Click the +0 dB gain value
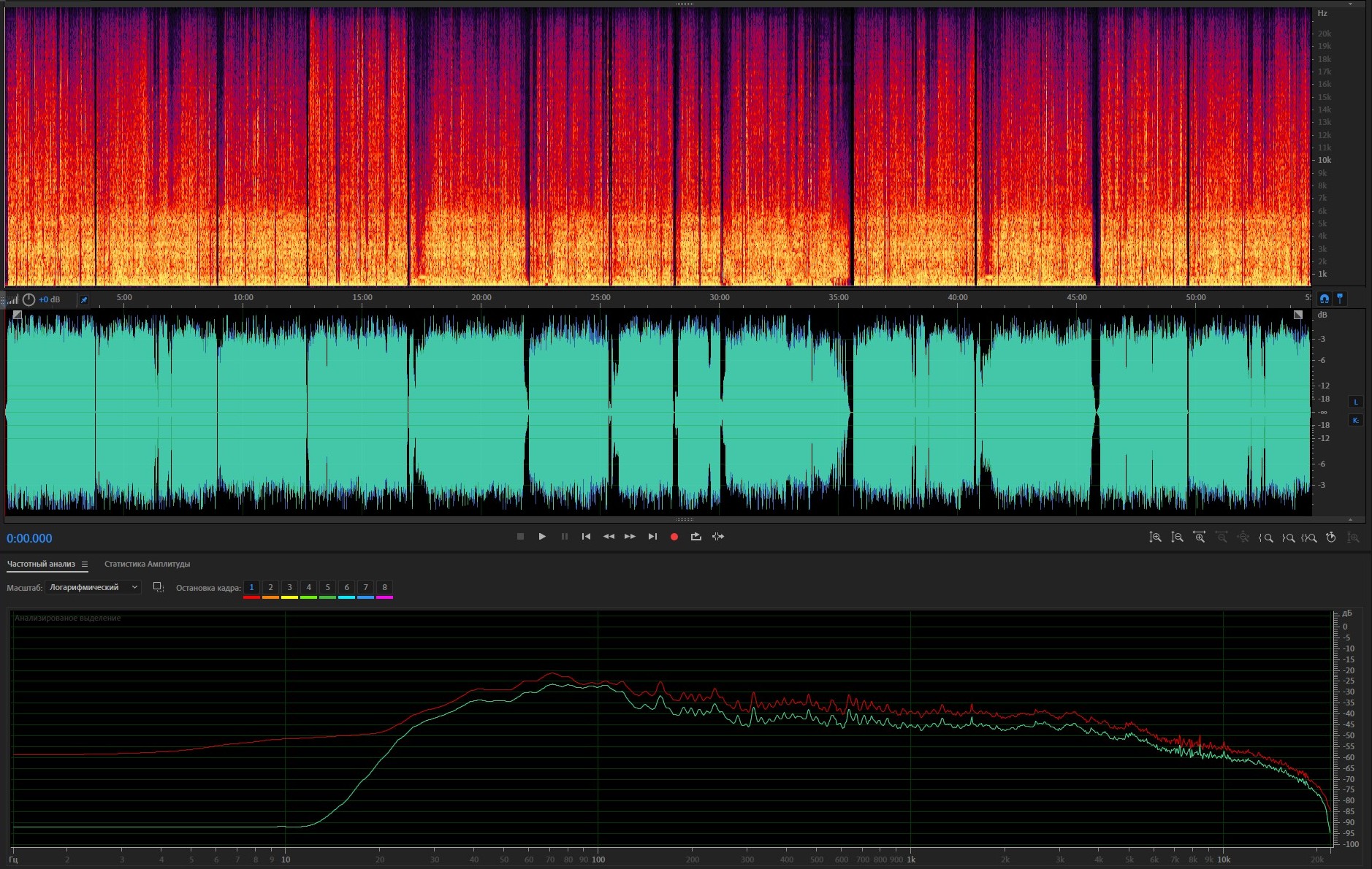1372x869 pixels. pyautogui.click(x=50, y=299)
